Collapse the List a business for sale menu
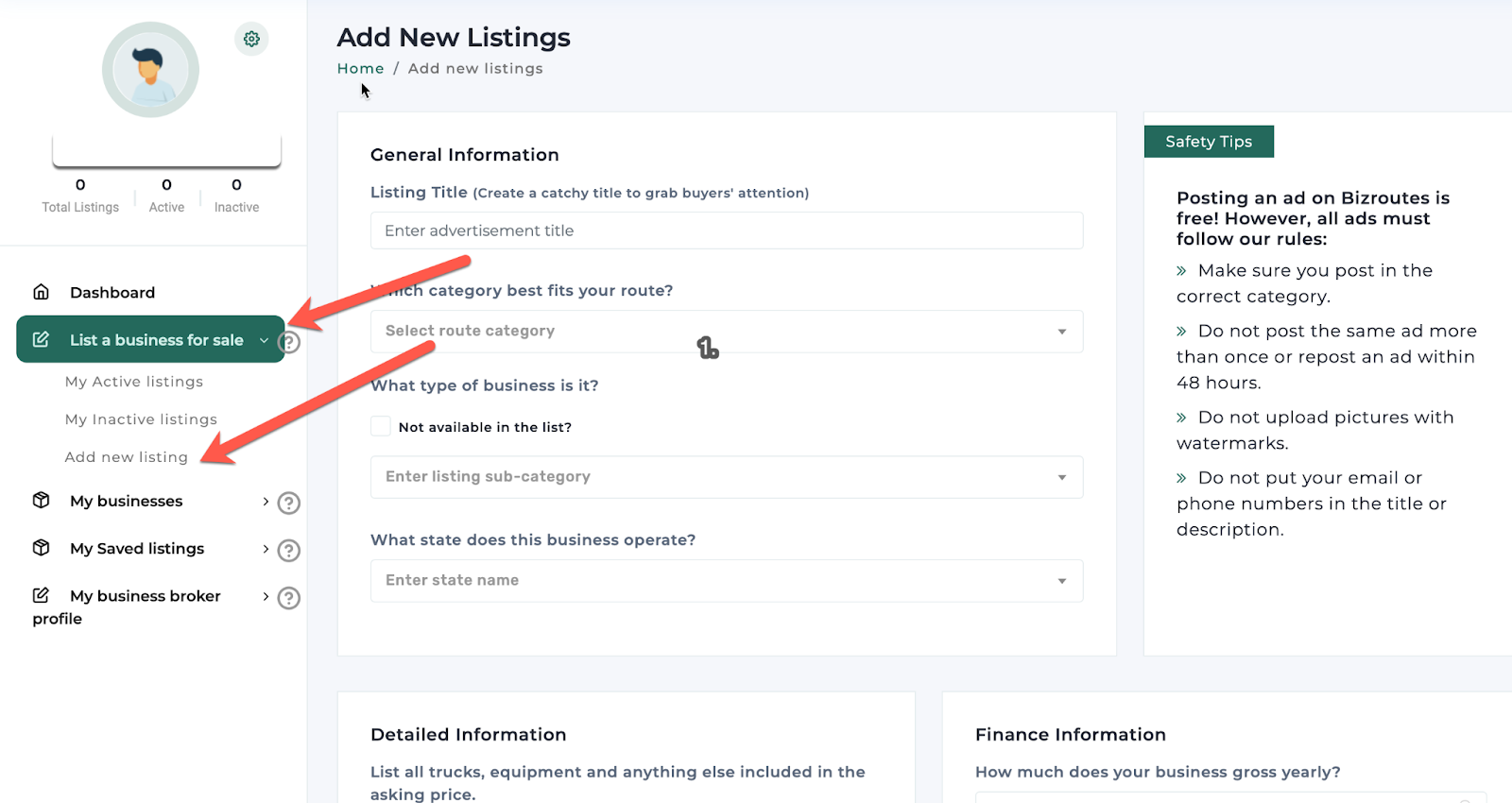 click(264, 340)
